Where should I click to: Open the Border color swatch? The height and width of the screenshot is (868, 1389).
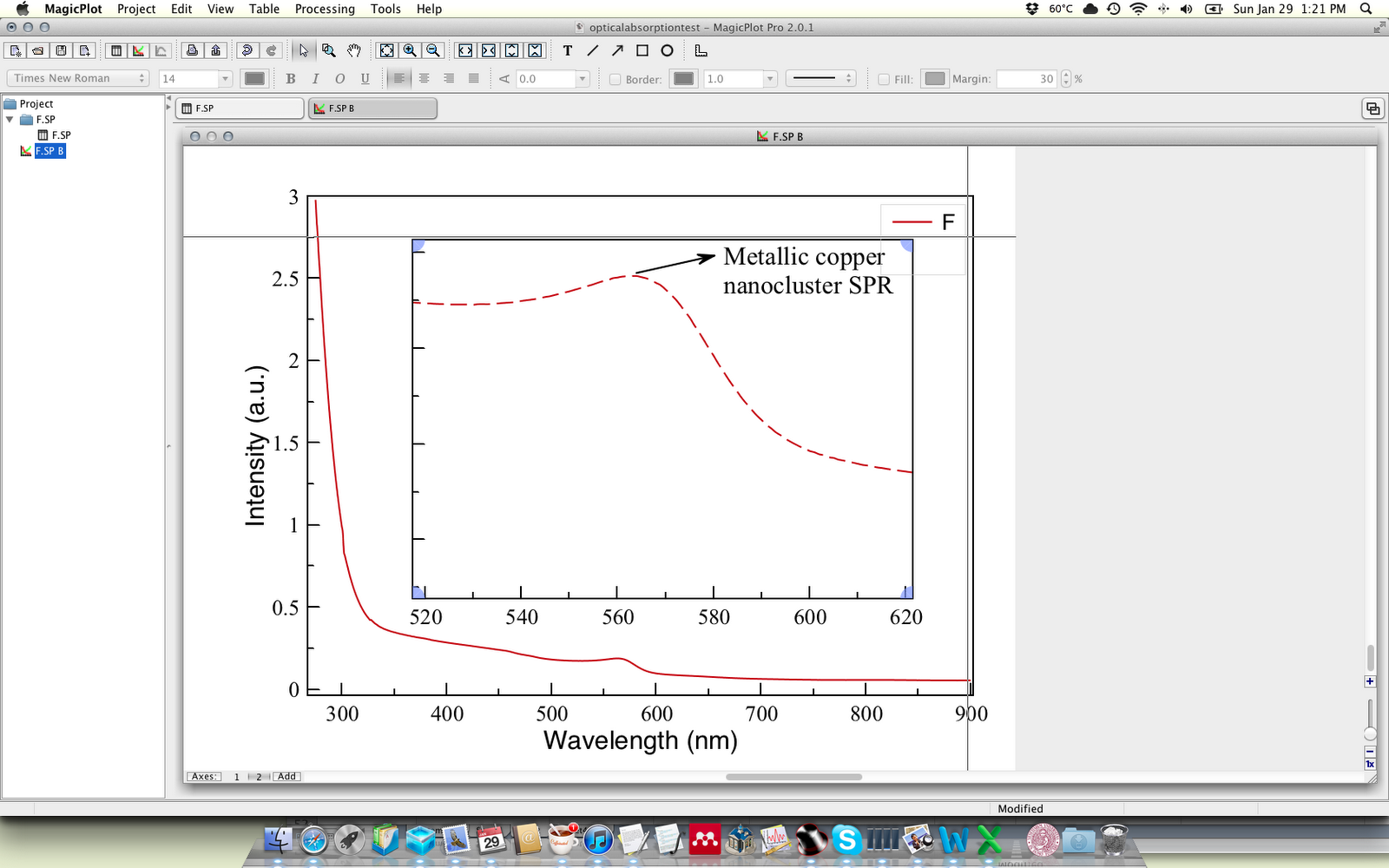coord(684,78)
